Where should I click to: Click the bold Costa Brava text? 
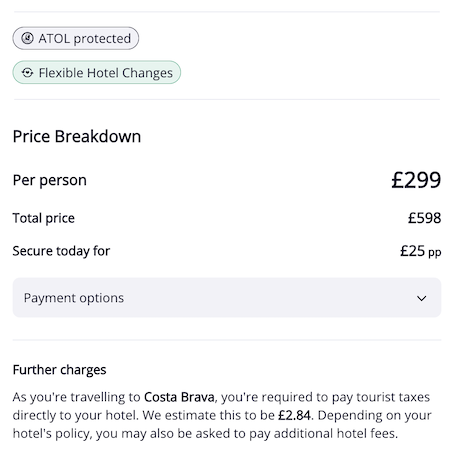[x=179, y=397]
